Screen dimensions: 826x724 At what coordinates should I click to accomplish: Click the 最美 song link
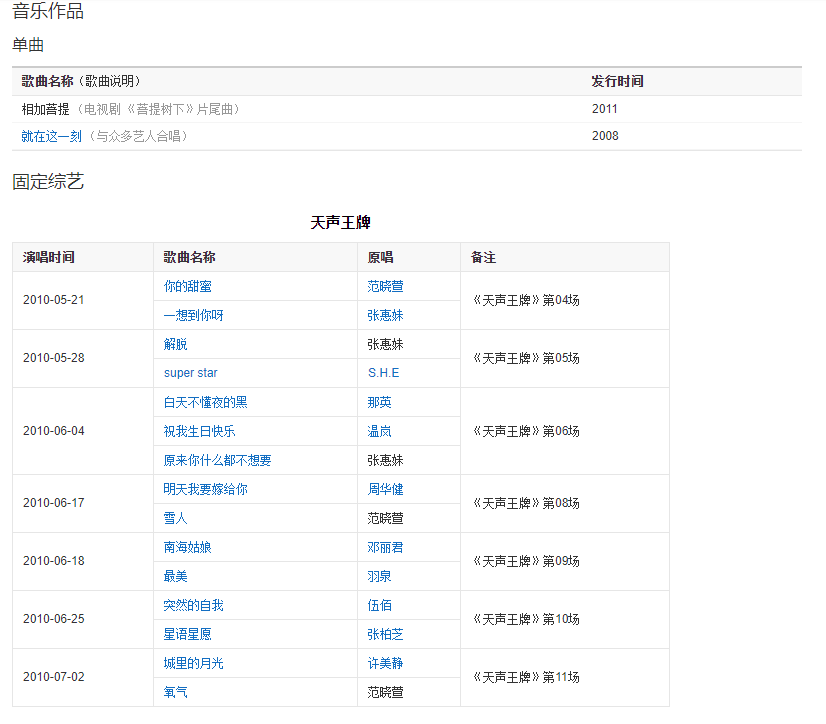point(175,577)
